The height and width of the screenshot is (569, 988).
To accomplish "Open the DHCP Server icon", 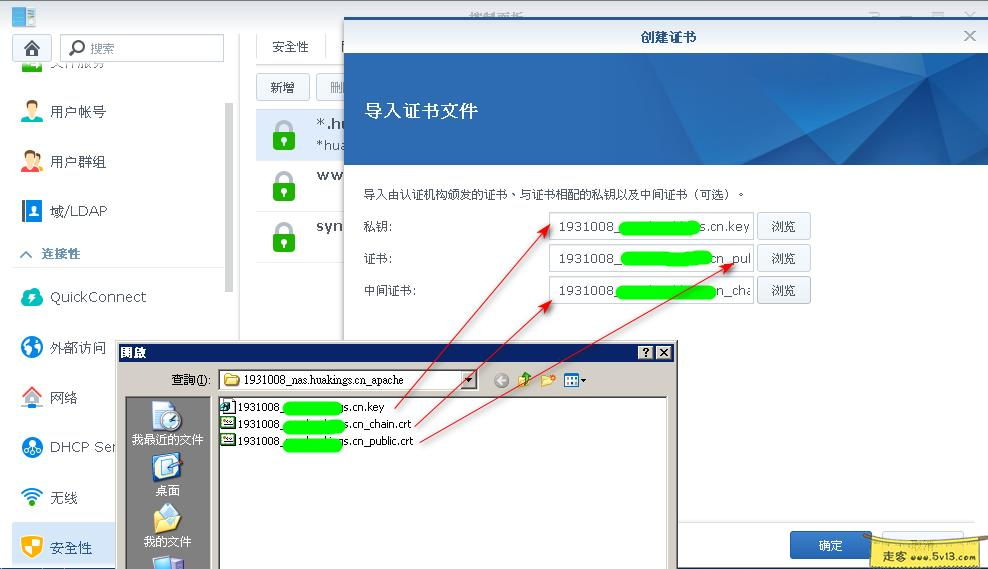I will click(x=32, y=447).
